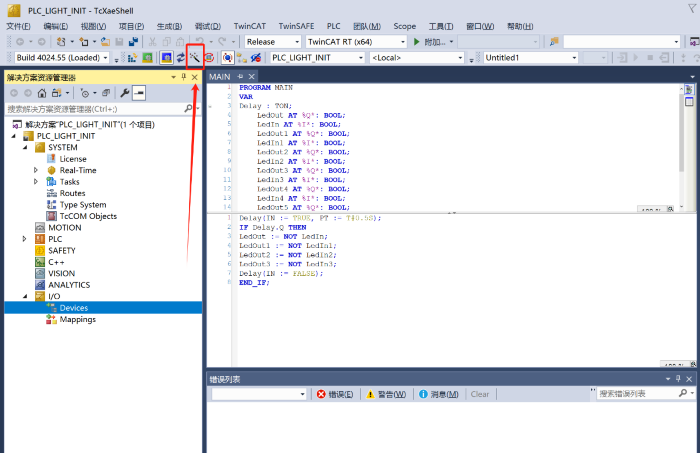Click the 附加... attach button label

(x=435, y=42)
